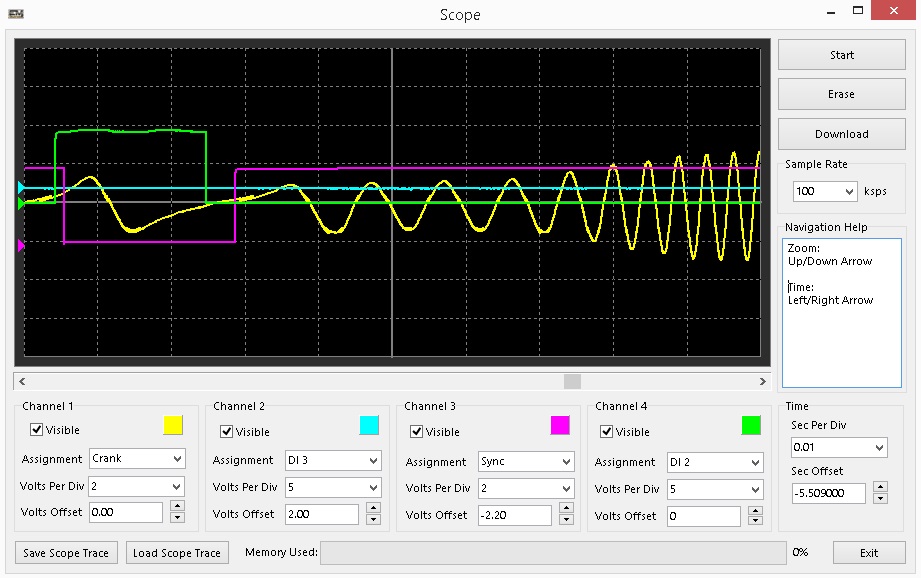Erase the scope trace
The width and height of the screenshot is (921, 578).
click(841, 94)
